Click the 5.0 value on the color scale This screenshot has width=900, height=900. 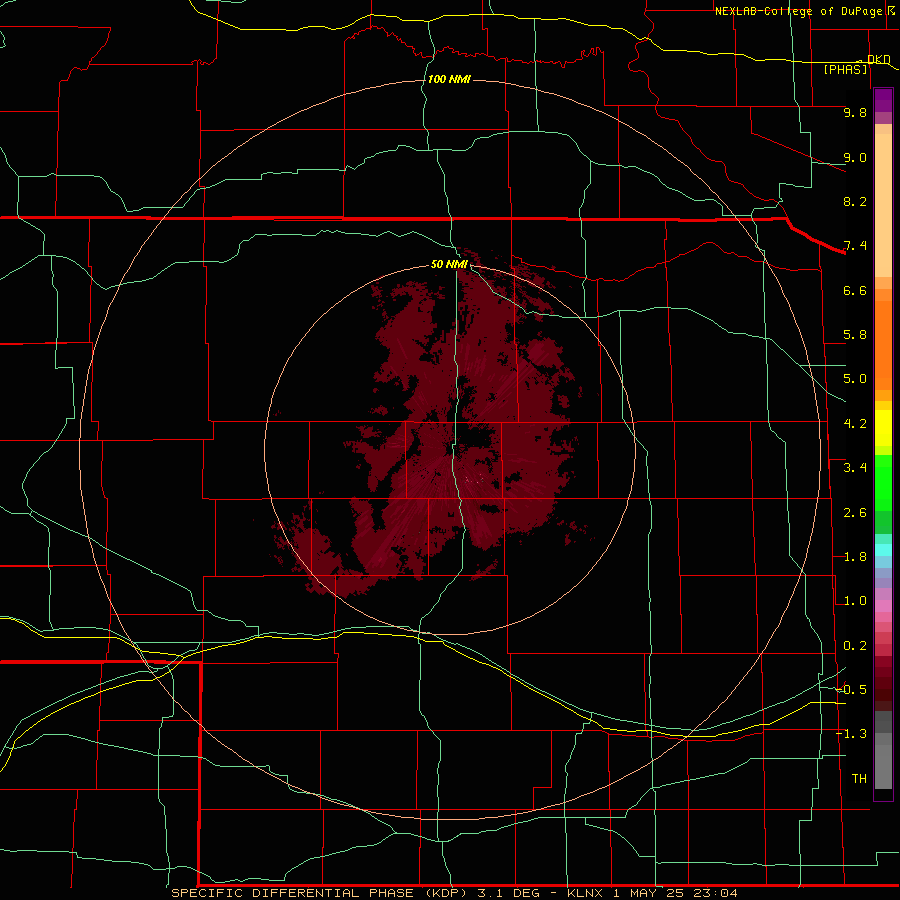click(855, 379)
